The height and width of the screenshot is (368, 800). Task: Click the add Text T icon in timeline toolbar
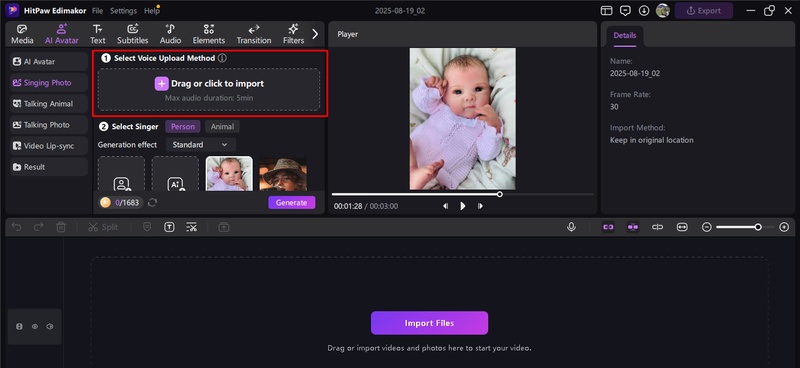click(169, 227)
